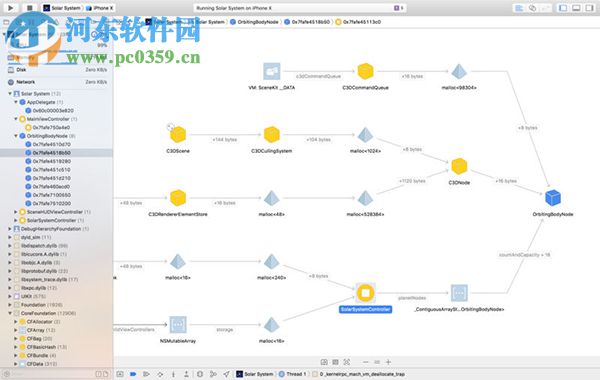Expand the SolarSystemController tree group

click(x=16, y=220)
